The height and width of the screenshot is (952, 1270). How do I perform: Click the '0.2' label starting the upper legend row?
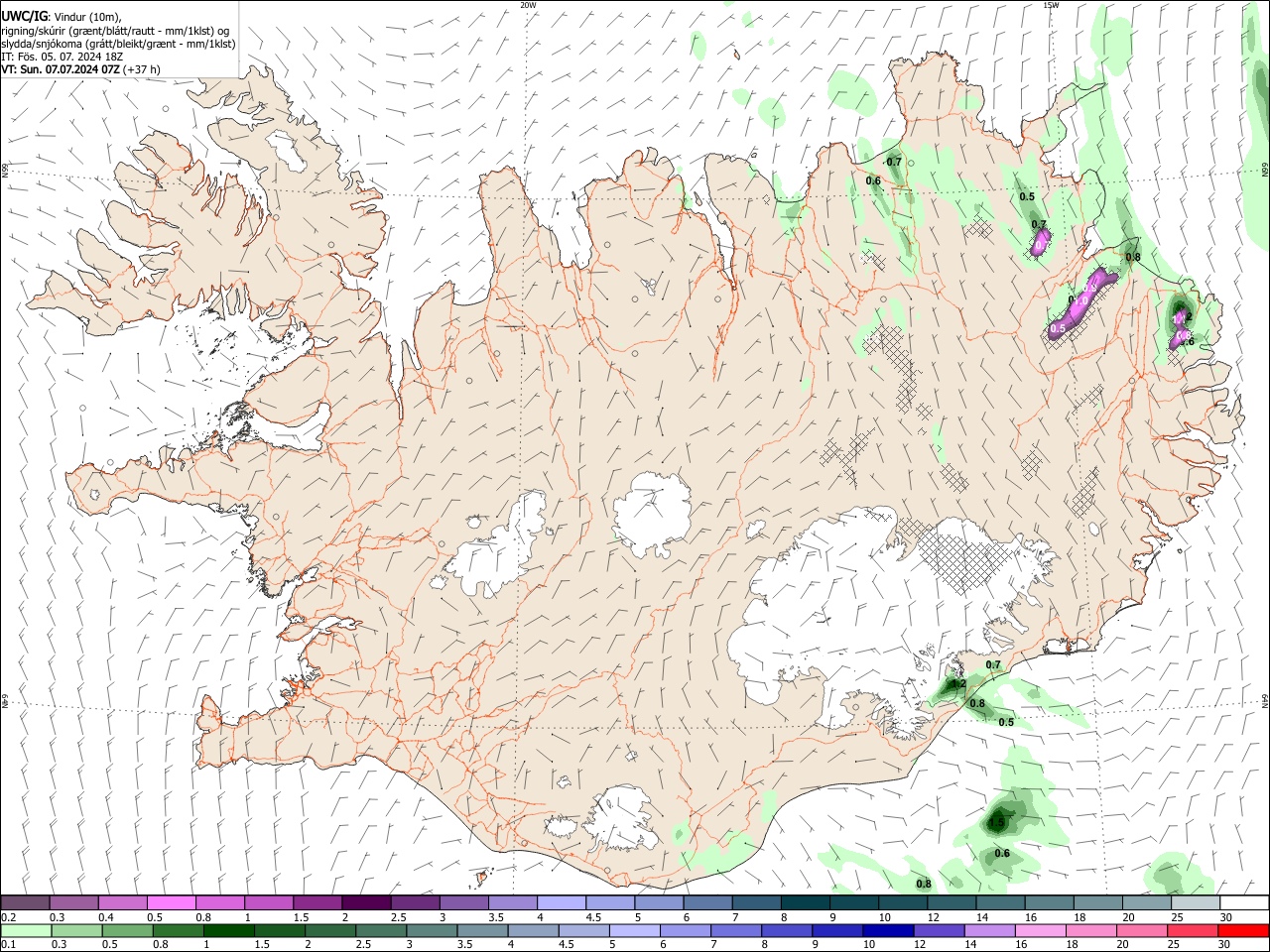pyautogui.click(x=10, y=917)
